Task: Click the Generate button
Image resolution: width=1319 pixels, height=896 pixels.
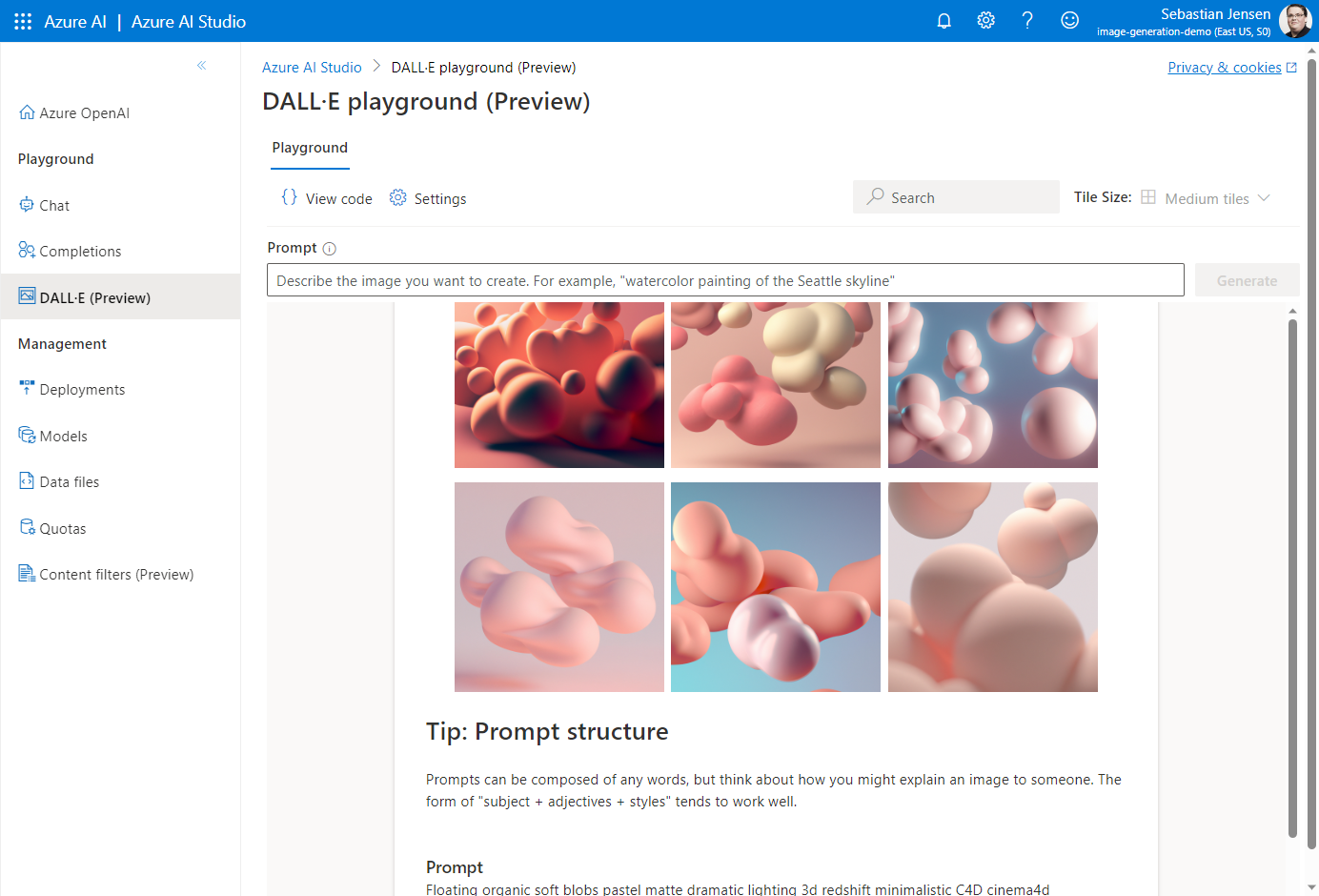Action: [x=1247, y=281]
